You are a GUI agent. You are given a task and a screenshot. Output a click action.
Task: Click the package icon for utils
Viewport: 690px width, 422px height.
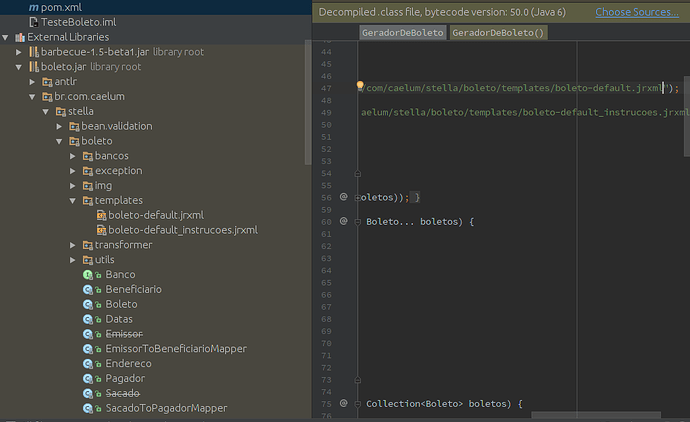click(x=88, y=260)
